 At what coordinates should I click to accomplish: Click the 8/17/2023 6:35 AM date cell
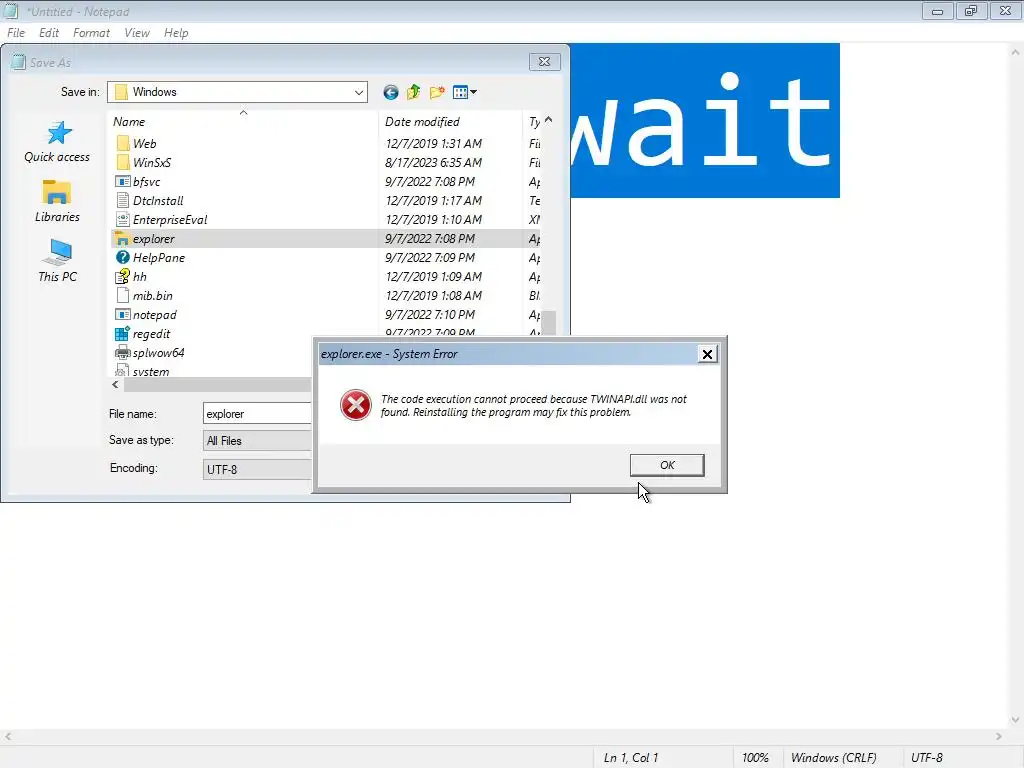(x=434, y=163)
